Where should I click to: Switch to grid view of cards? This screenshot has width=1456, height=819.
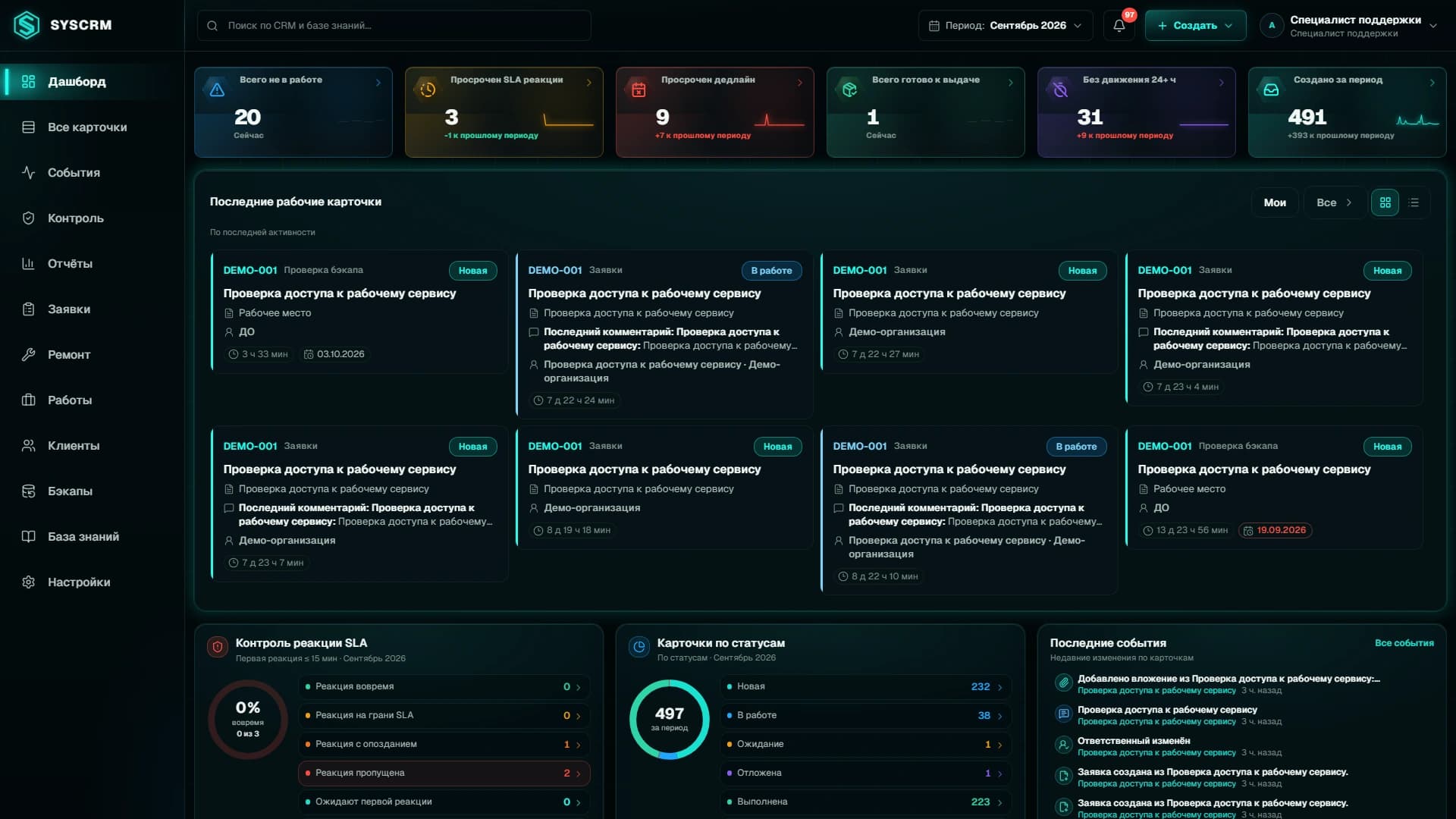[x=1385, y=202]
